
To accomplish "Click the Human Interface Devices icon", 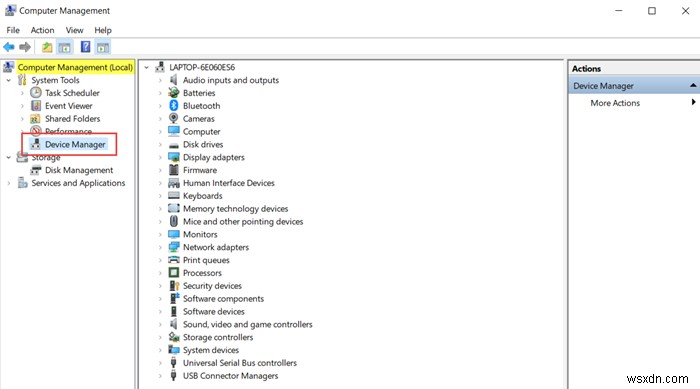I will click(x=174, y=183).
